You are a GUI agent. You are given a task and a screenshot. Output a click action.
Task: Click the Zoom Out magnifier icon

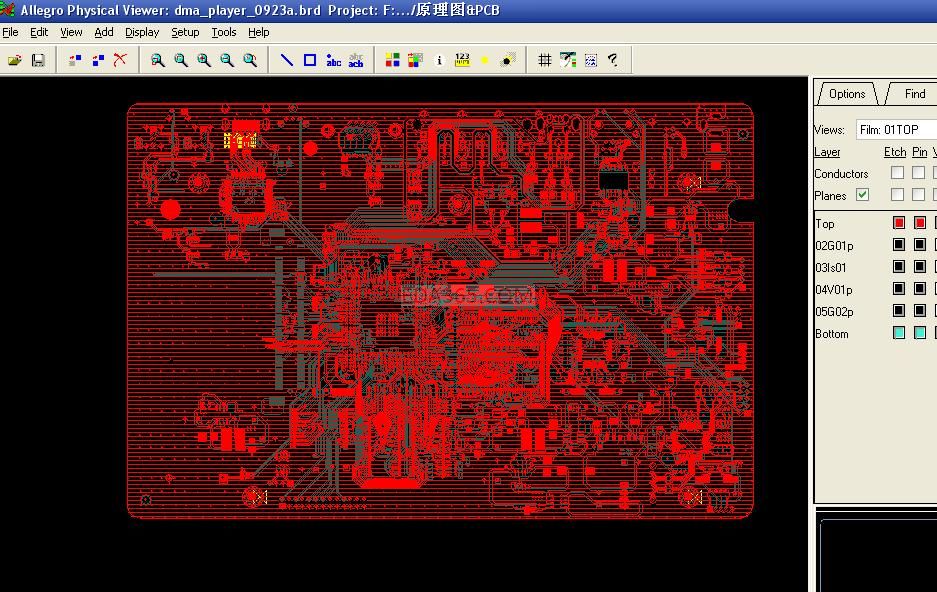[x=226, y=60]
